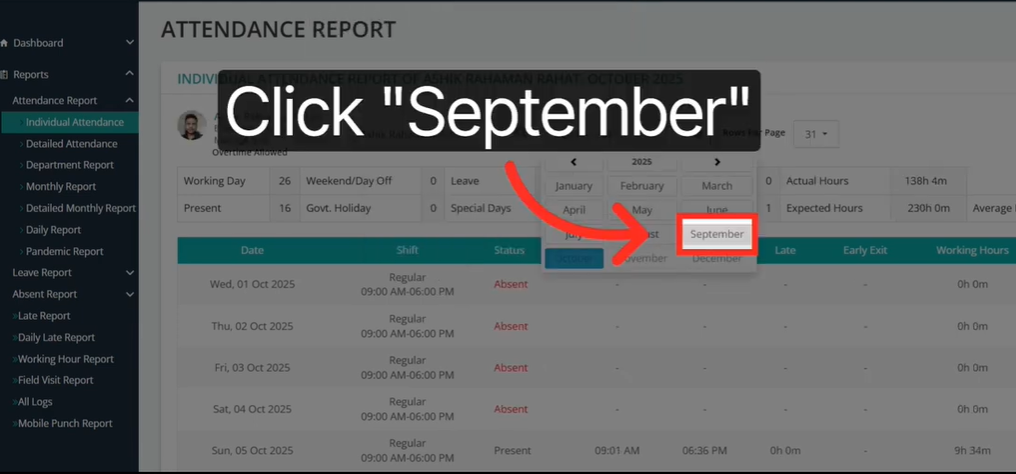
Task: Click the highlighted October month button
Action: click(x=573, y=258)
